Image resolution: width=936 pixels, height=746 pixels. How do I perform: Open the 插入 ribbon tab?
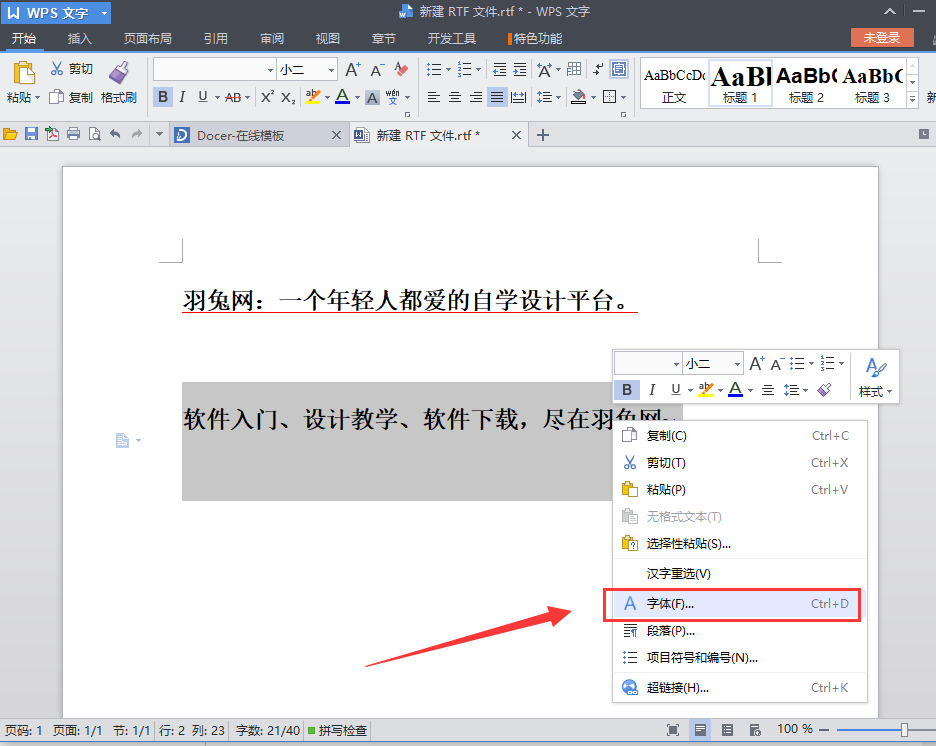(x=79, y=38)
